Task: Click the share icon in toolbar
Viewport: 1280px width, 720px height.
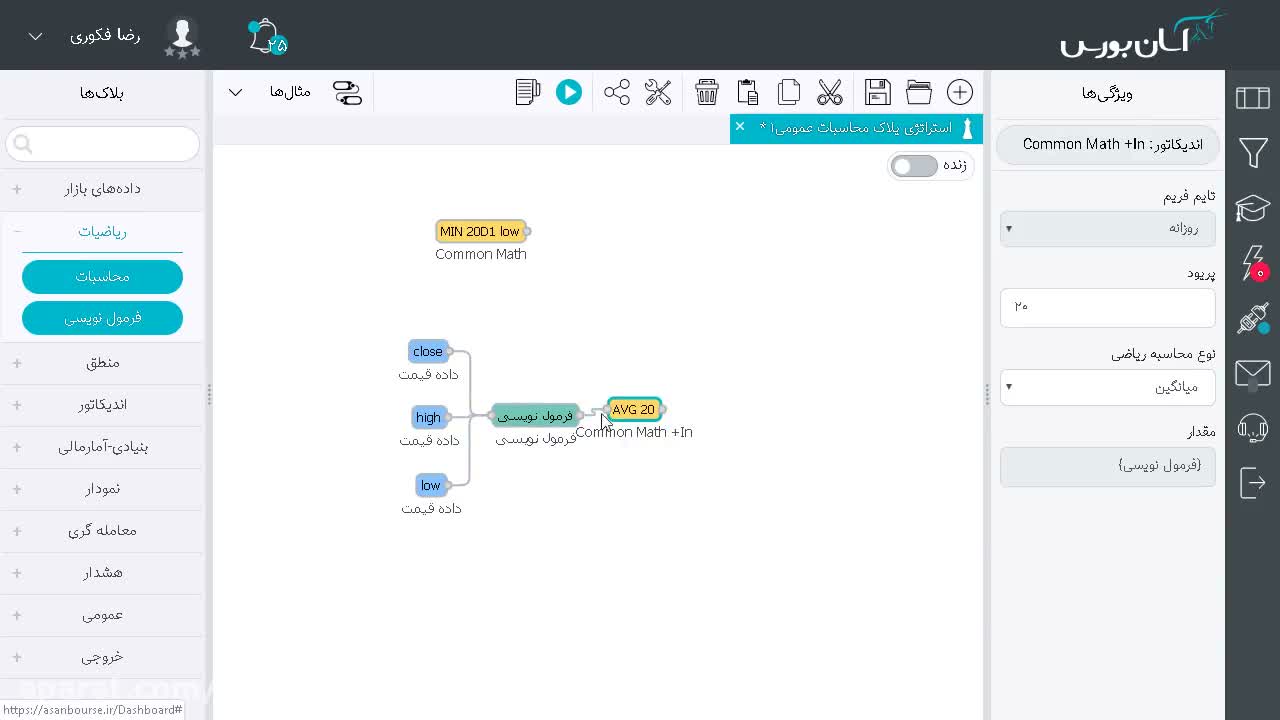Action: pyautogui.click(x=617, y=92)
